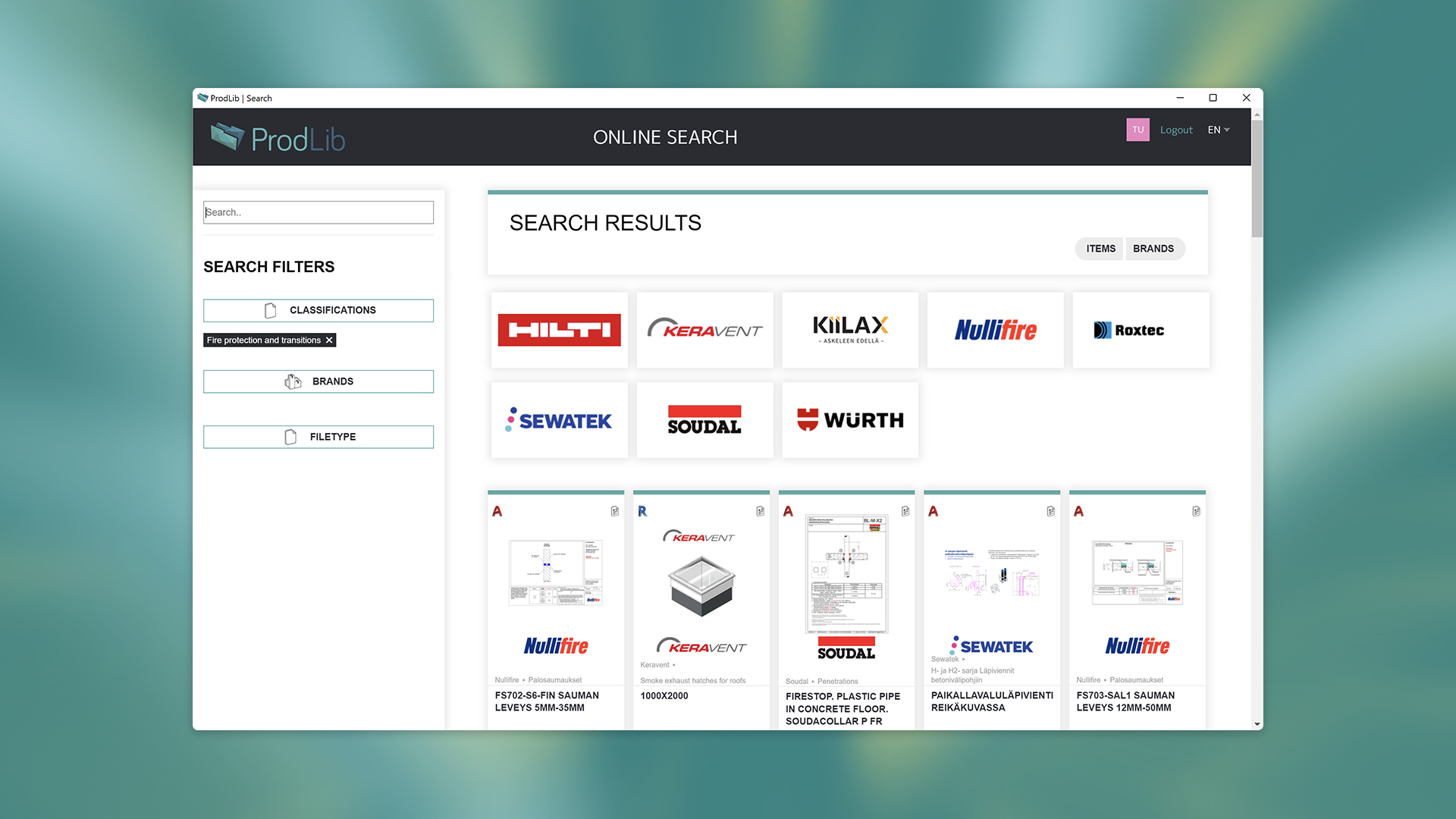Select the Roxtec brand logo
Screen dimensions: 1456x819
pos(1141,330)
